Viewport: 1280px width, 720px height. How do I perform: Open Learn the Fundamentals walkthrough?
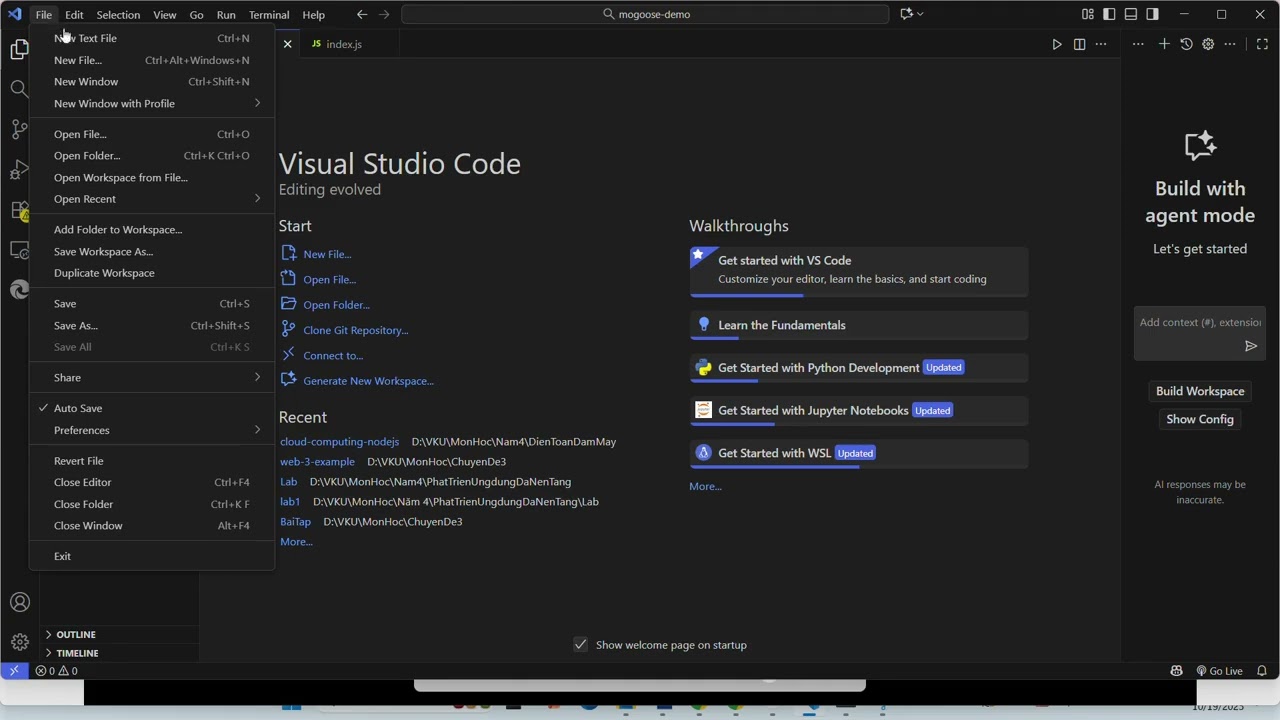tap(859, 325)
